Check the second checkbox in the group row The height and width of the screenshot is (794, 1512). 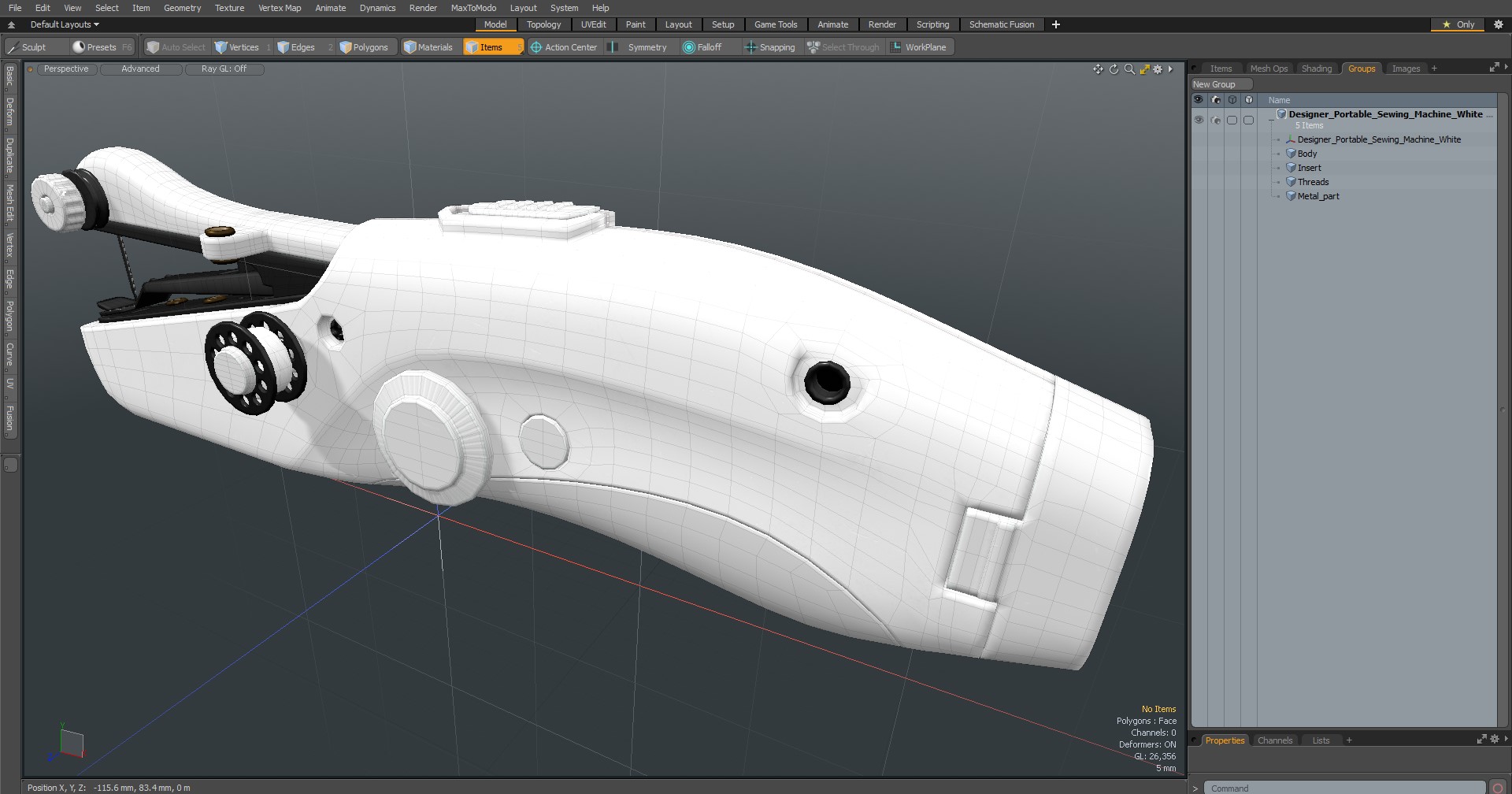click(1248, 120)
